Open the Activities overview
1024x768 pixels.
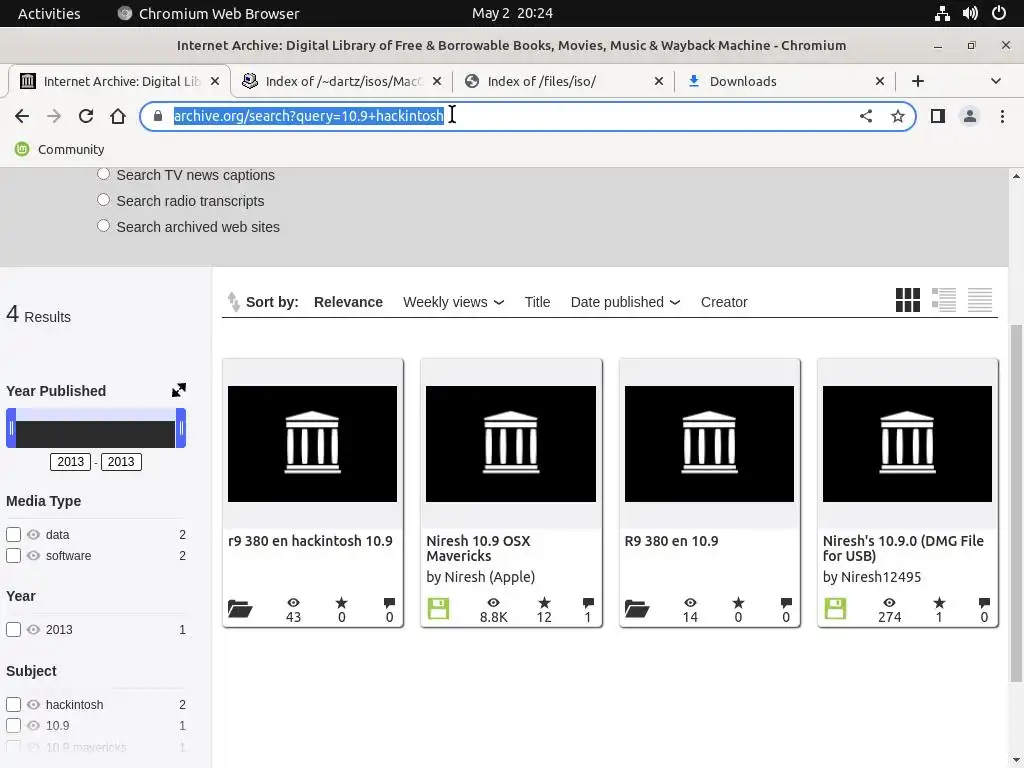(49, 13)
